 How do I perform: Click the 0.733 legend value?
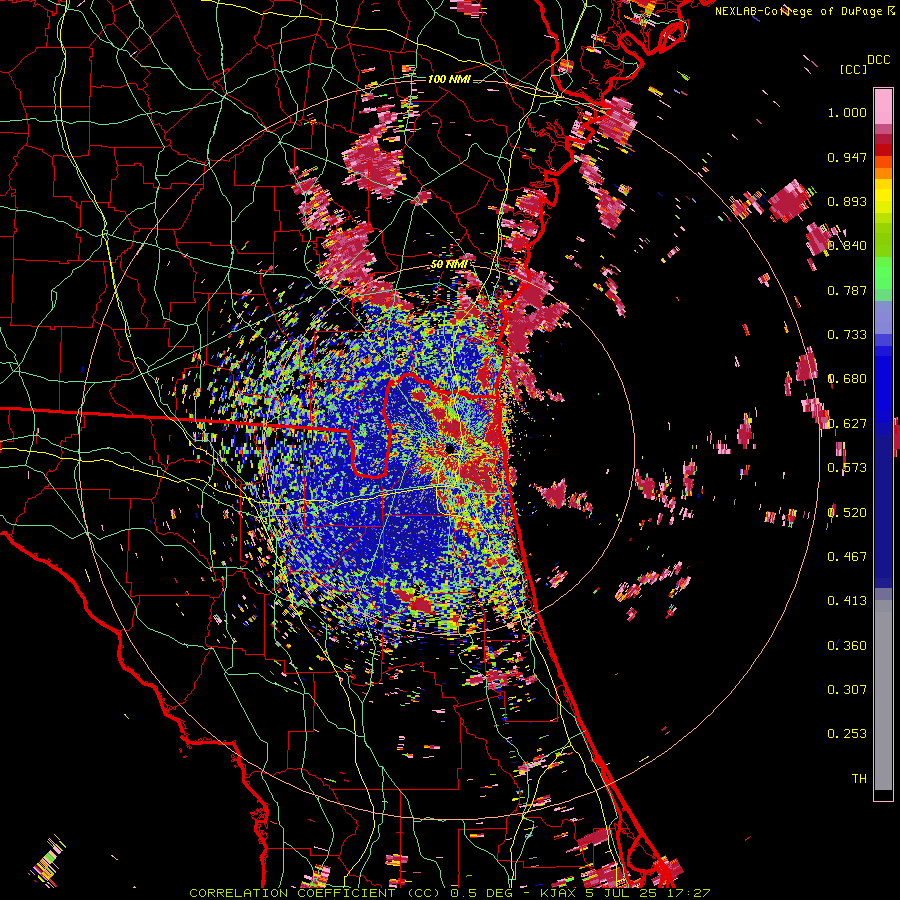click(x=847, y=335)
